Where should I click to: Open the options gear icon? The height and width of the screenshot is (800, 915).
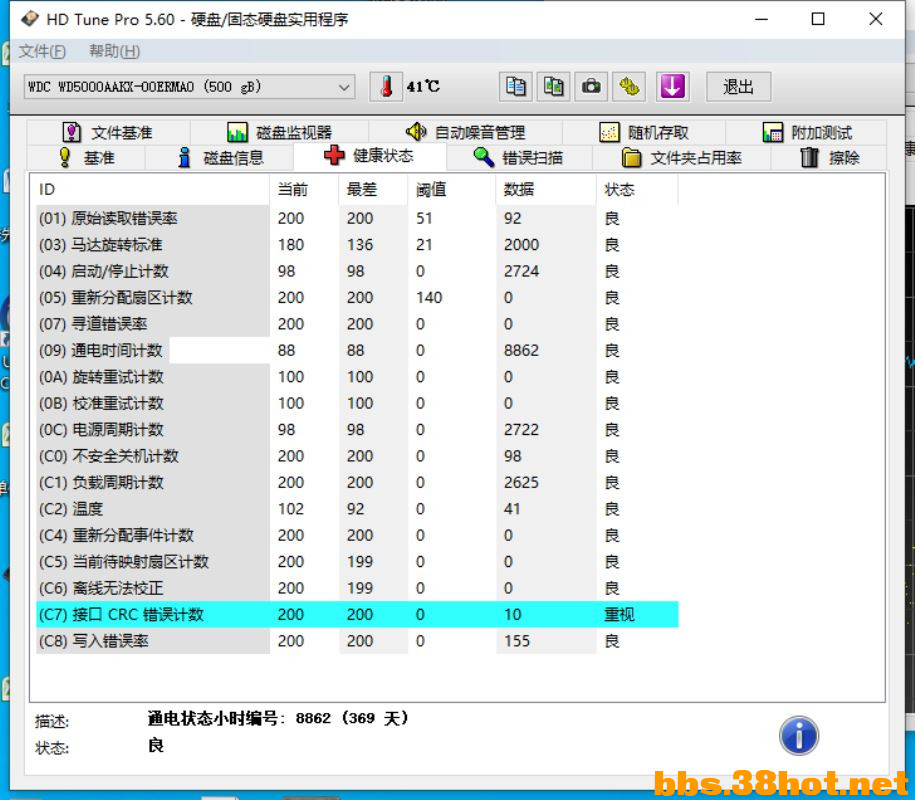pos(629,87)
